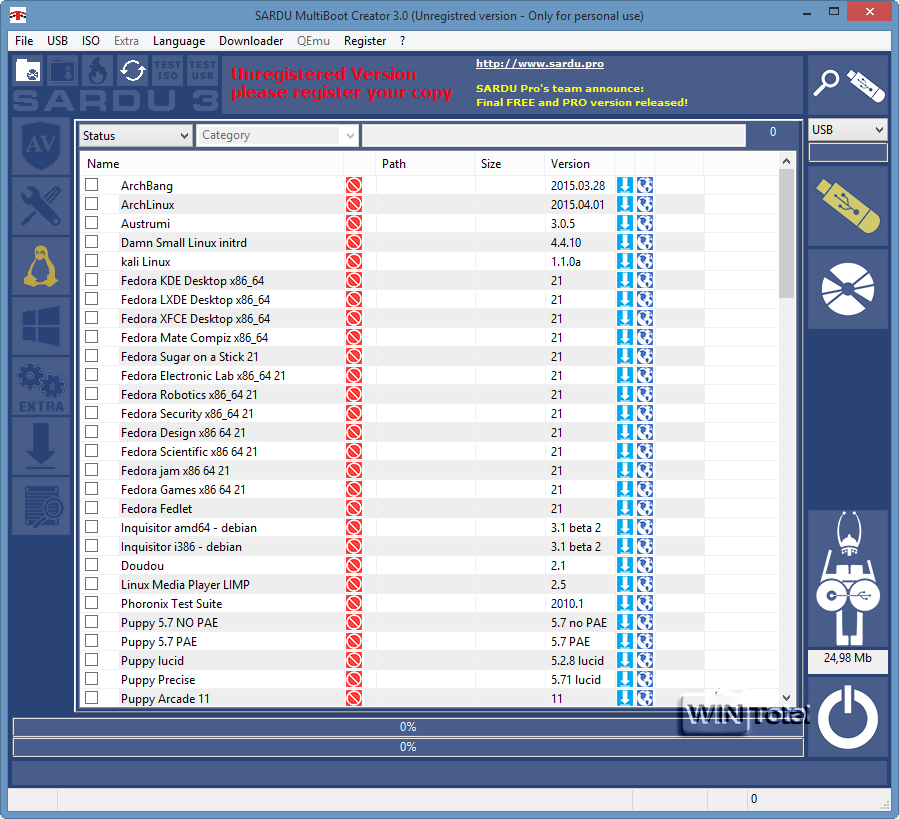
Task: Tick the Inquisitor amd64 - debian checkbox
Action: (x=91, y=526)
